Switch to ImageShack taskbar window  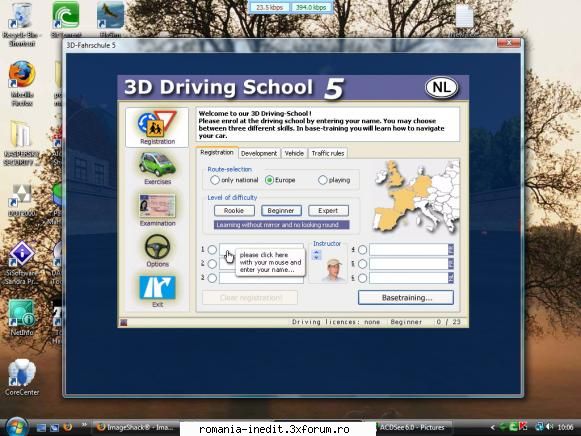[x=136, y=427]
